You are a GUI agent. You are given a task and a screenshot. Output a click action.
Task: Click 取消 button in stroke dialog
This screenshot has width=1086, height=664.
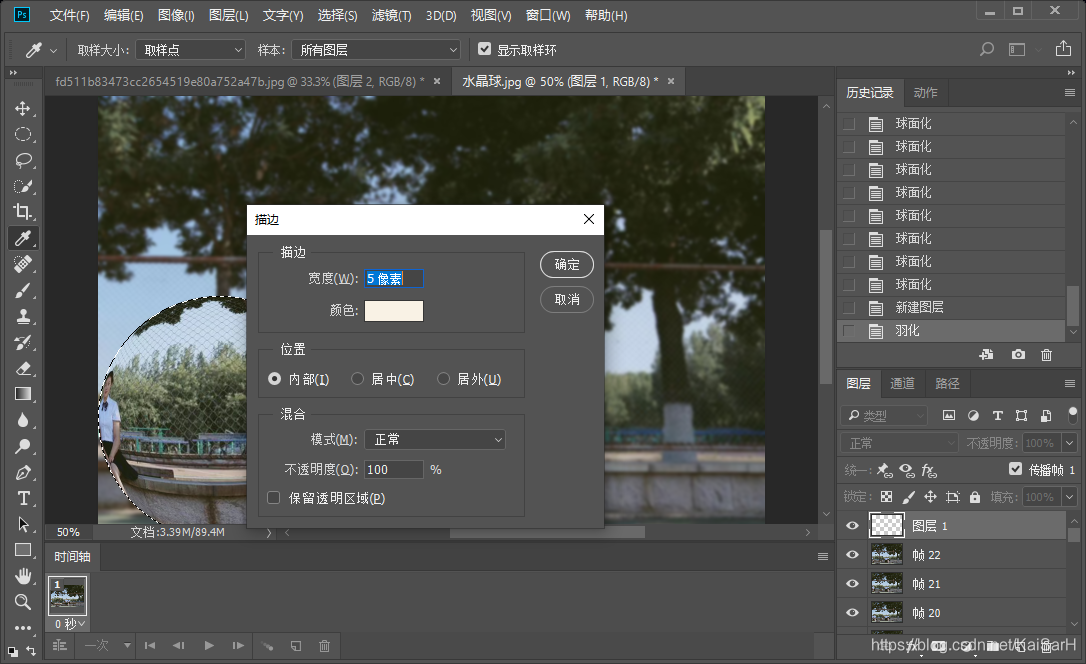pos(567,299)
